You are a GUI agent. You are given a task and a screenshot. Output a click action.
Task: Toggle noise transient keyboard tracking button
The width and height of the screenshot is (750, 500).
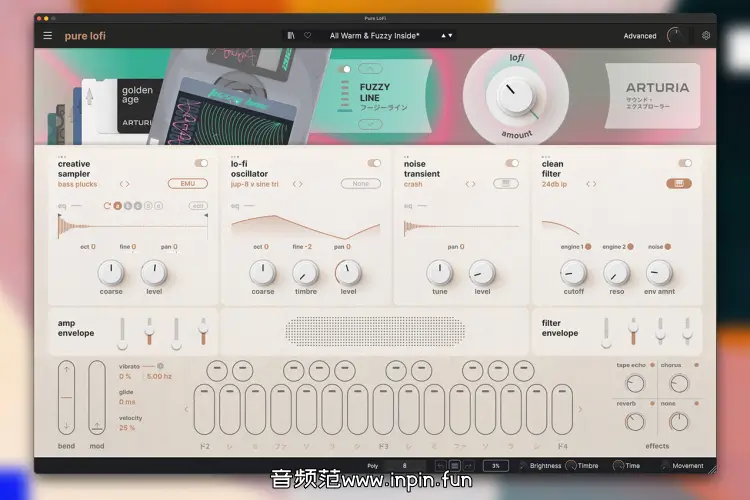pos(506,184)
